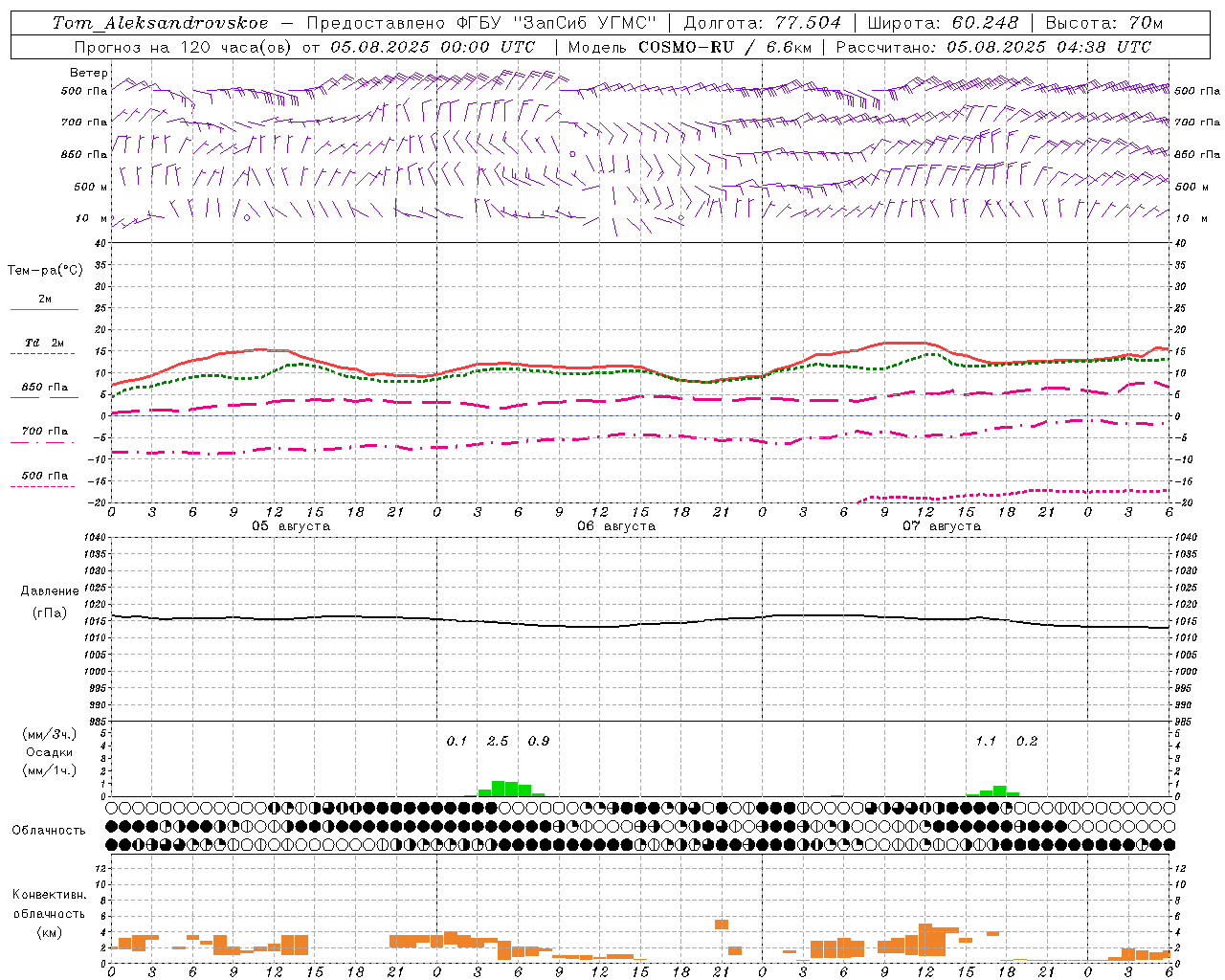Click the '700 гПа' entry in temperature legend
This screenshot has width=1225, height=980.
pos(45,432)
